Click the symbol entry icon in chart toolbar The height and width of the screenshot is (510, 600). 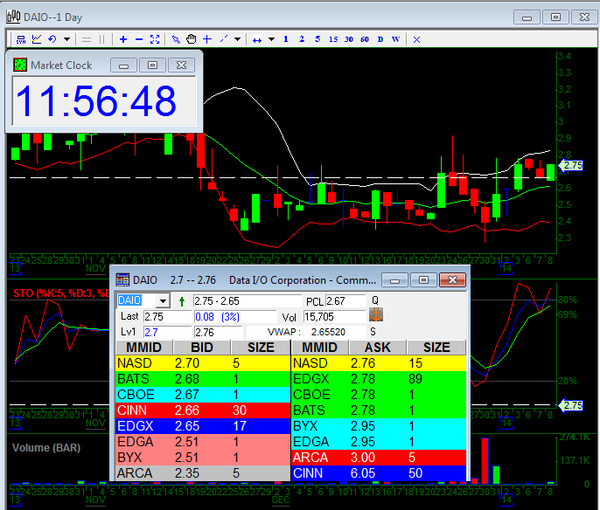pyautogui.click(x=20, y=39)
